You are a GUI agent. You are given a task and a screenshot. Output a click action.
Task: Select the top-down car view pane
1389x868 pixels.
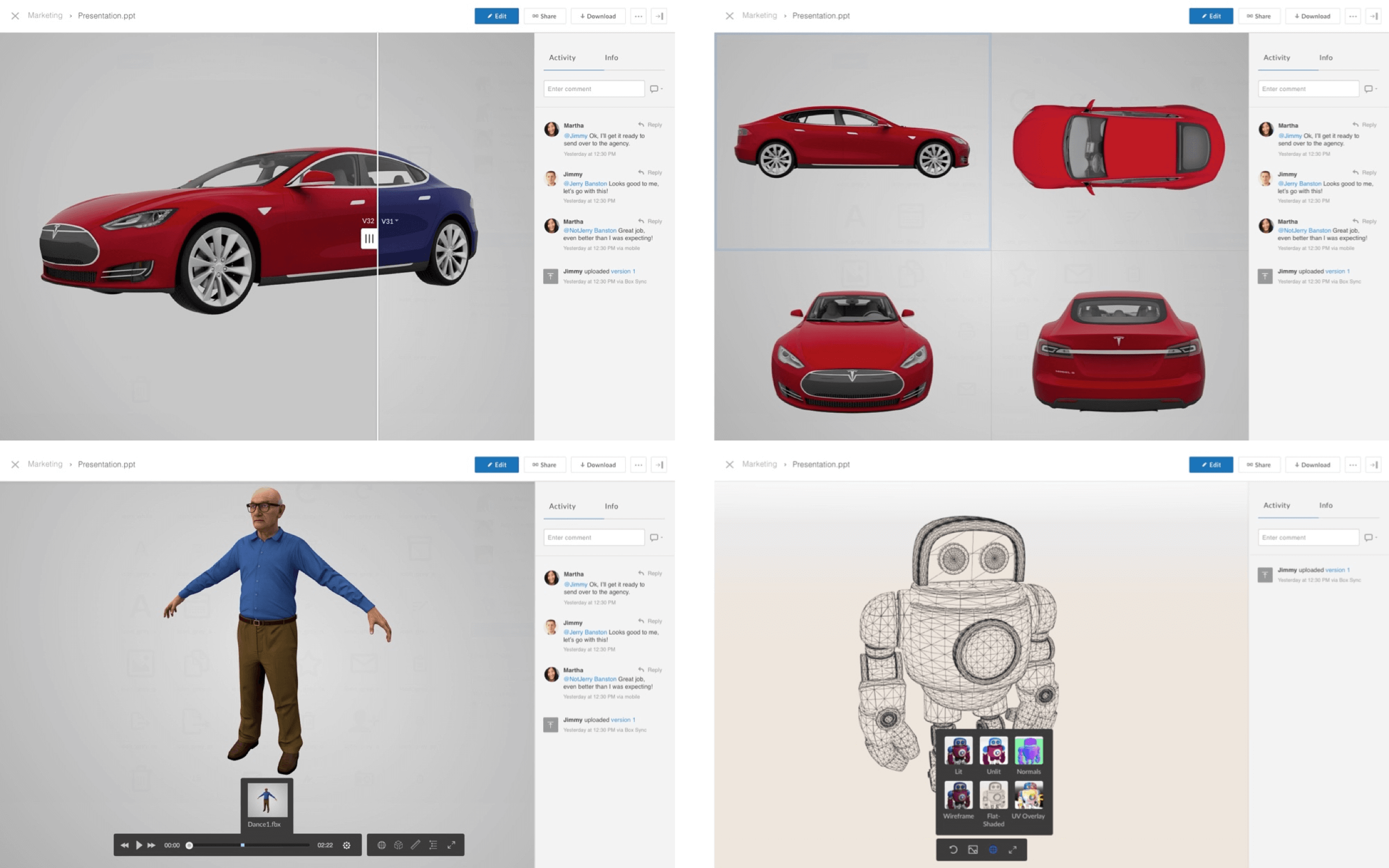[1120, 141]
